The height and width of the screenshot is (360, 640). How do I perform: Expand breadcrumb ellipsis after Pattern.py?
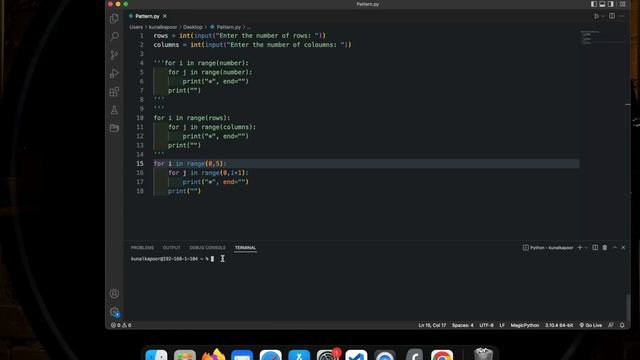[249, 27]
